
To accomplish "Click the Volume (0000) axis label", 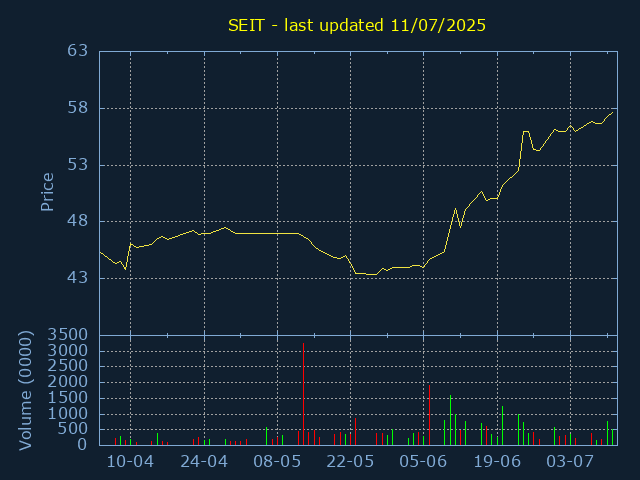I will tap(26, 391).
